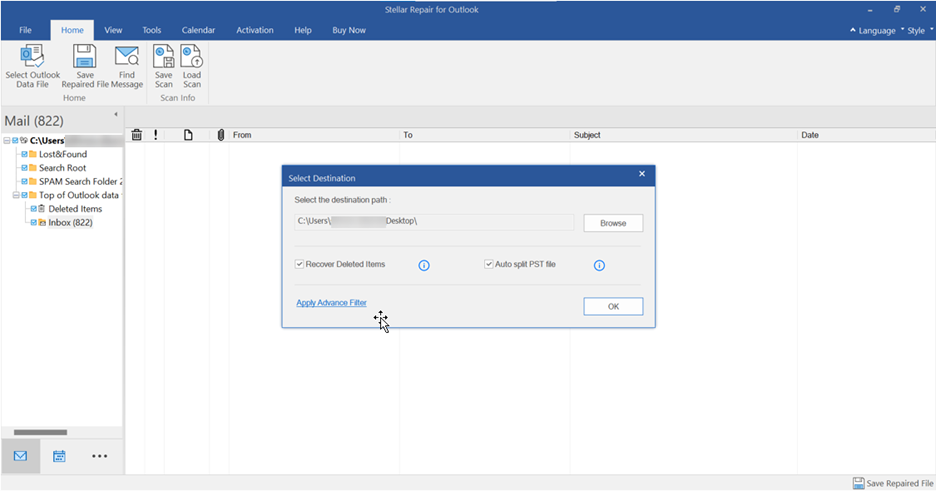
Task: Collapse Top of Outlook data node
Action: [16, 195]
